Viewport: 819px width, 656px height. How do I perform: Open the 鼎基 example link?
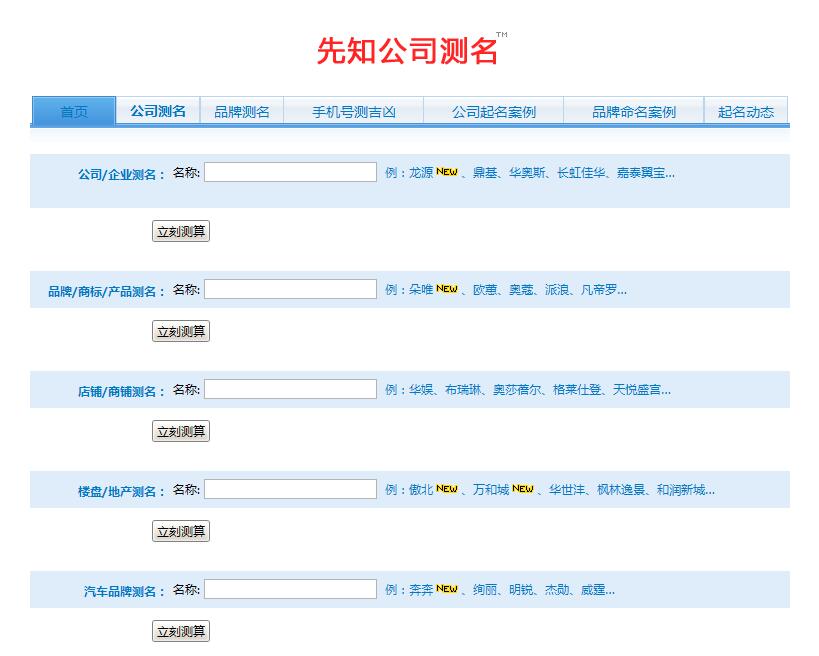[485, 173]
